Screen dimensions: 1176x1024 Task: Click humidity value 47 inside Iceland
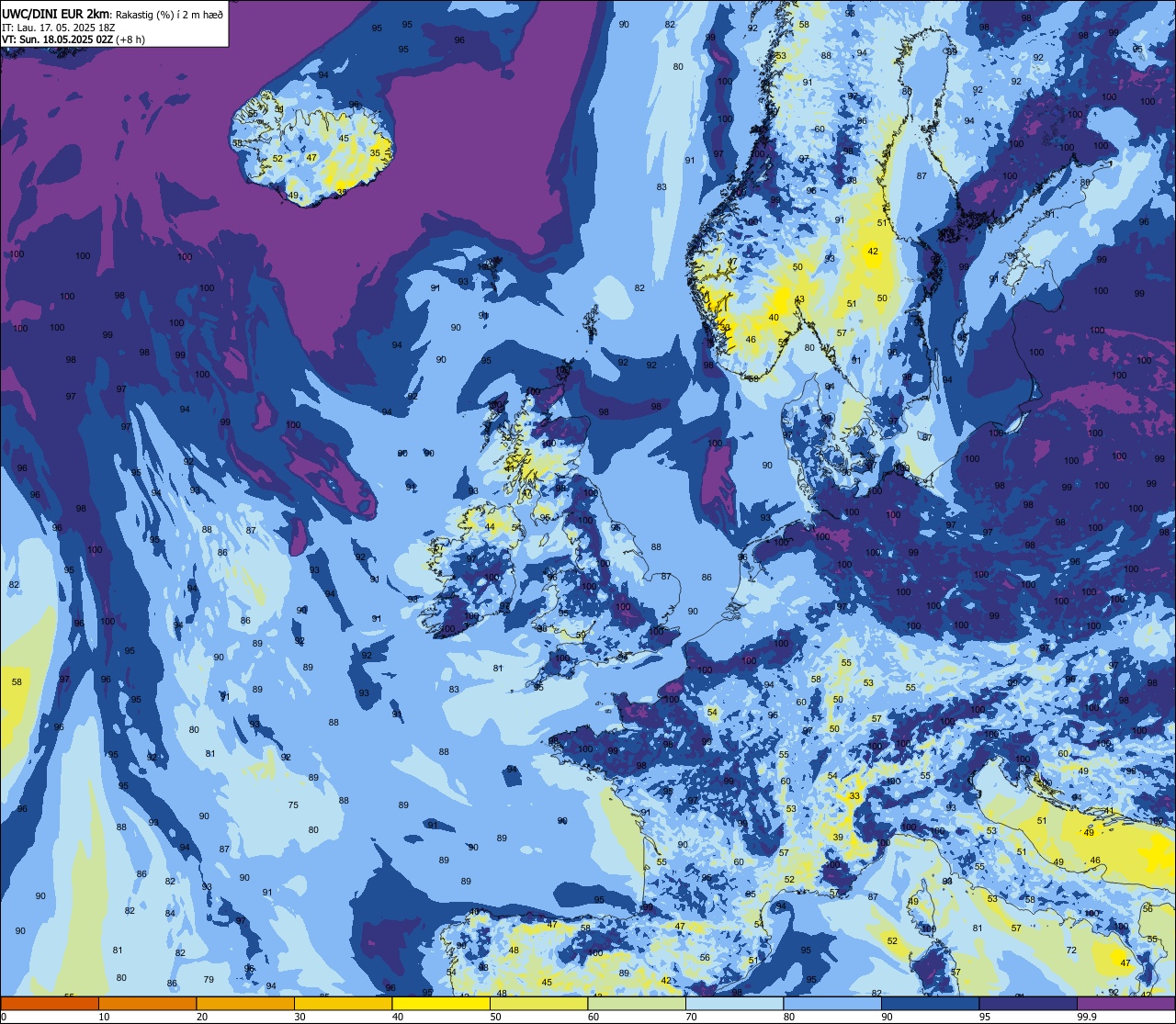click(x=311, y=158)
